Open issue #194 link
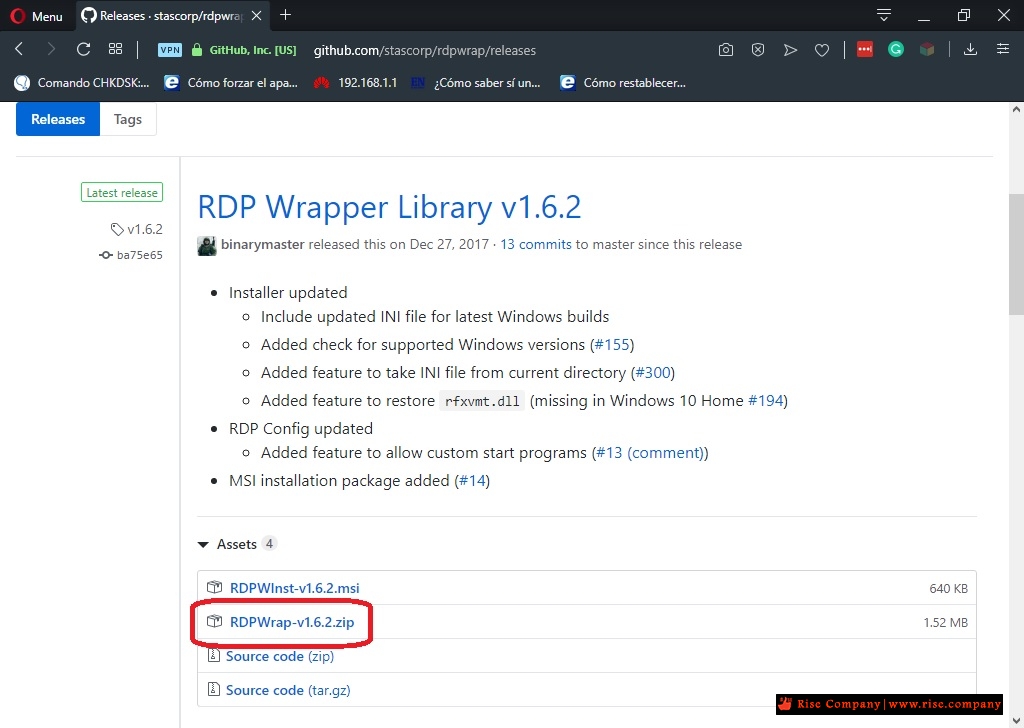Image resolution: width=1024 pixels, height=728 pixels. [x=765, y=401]
